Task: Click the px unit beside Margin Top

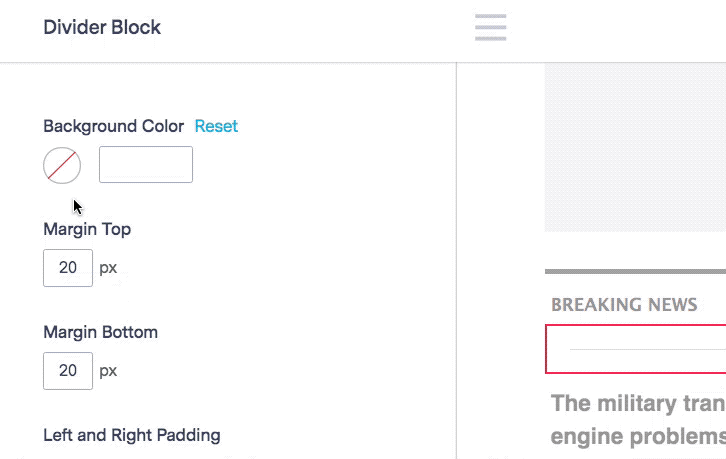Action: (108, 268)
